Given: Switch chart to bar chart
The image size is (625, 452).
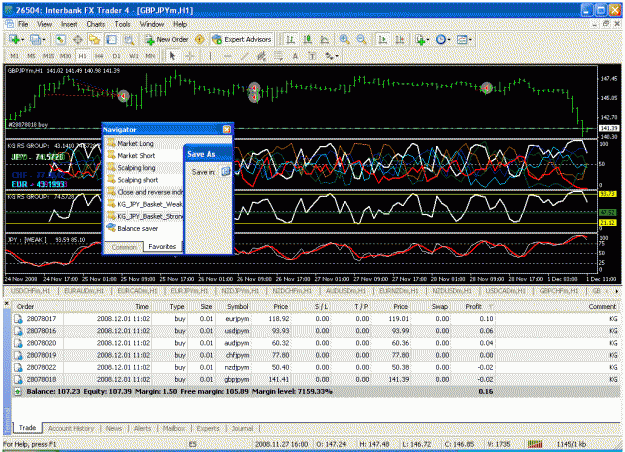Looking at the screenshot, I should [x=291, y=39].
